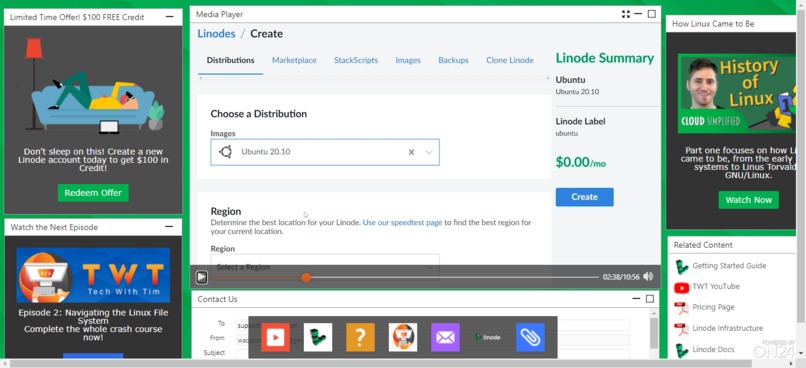This screenshot has height=368, width=806.
Task: Expand the Images dropdown arrow
Action: (x=429, y=152)
